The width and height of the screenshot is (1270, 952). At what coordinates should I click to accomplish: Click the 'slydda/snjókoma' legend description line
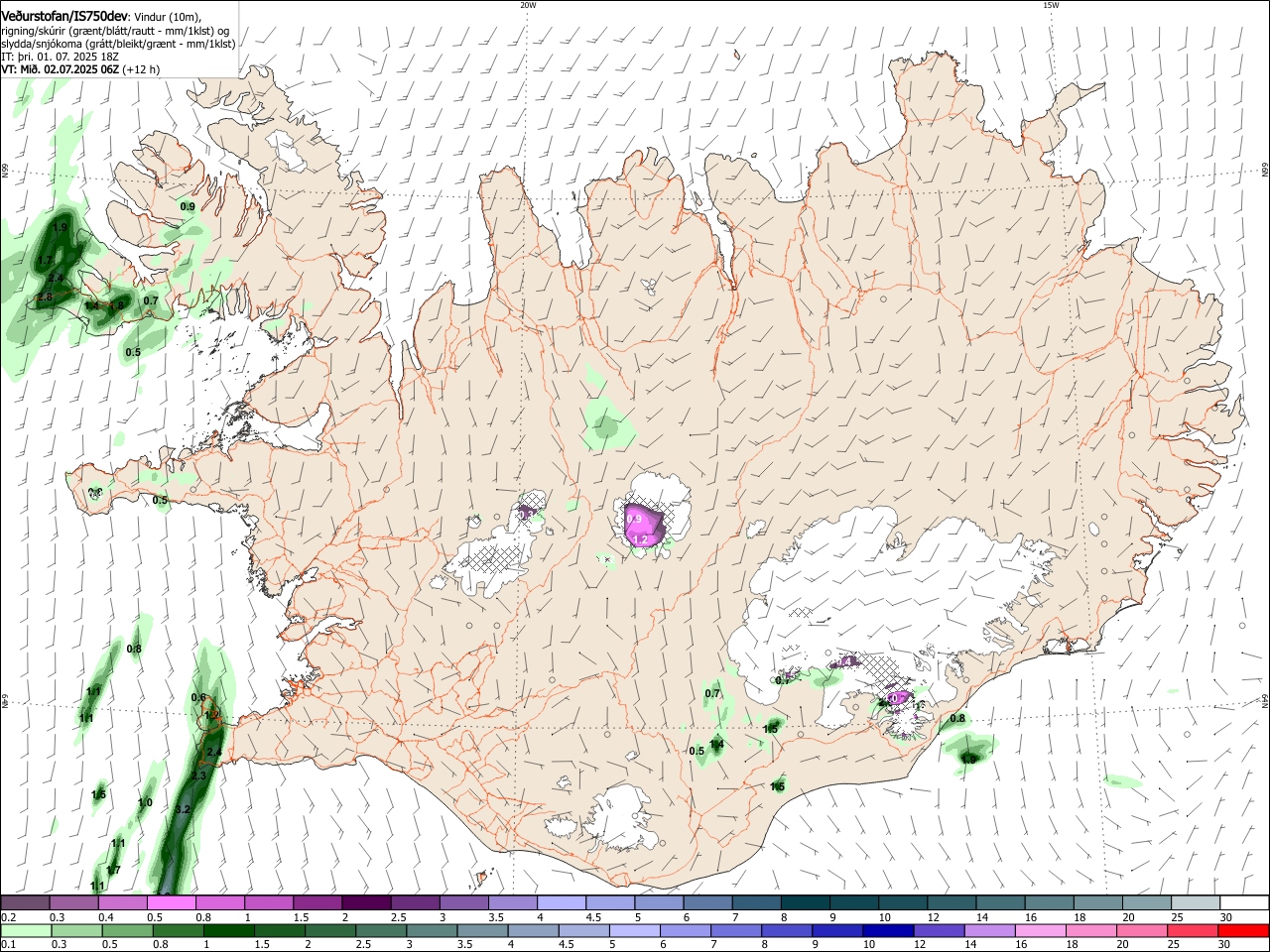click(x=118, y=44)
